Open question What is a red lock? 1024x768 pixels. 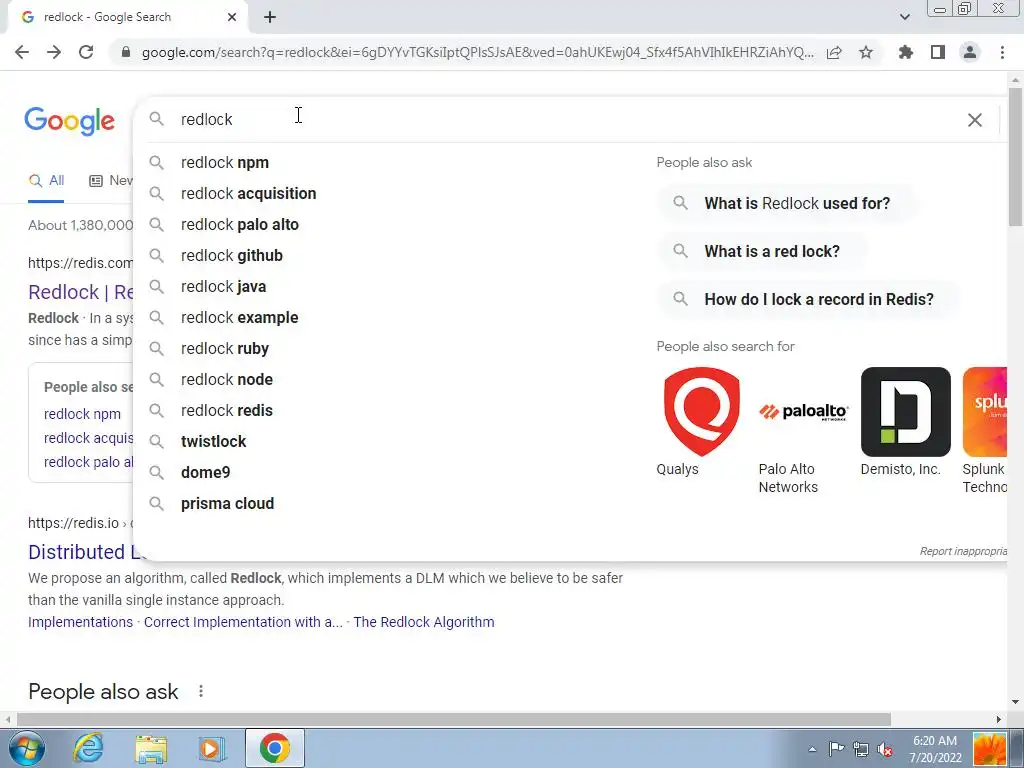pos(761,251)
